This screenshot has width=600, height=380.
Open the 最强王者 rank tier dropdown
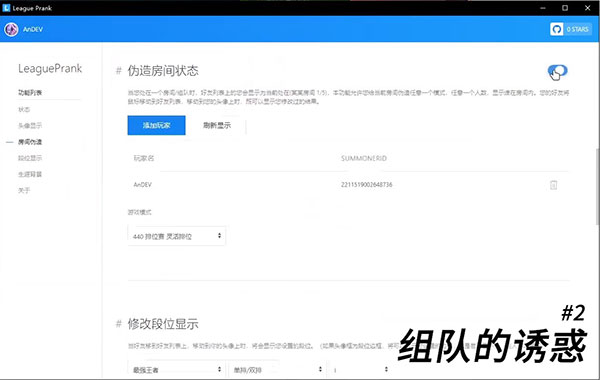[176, 370]
